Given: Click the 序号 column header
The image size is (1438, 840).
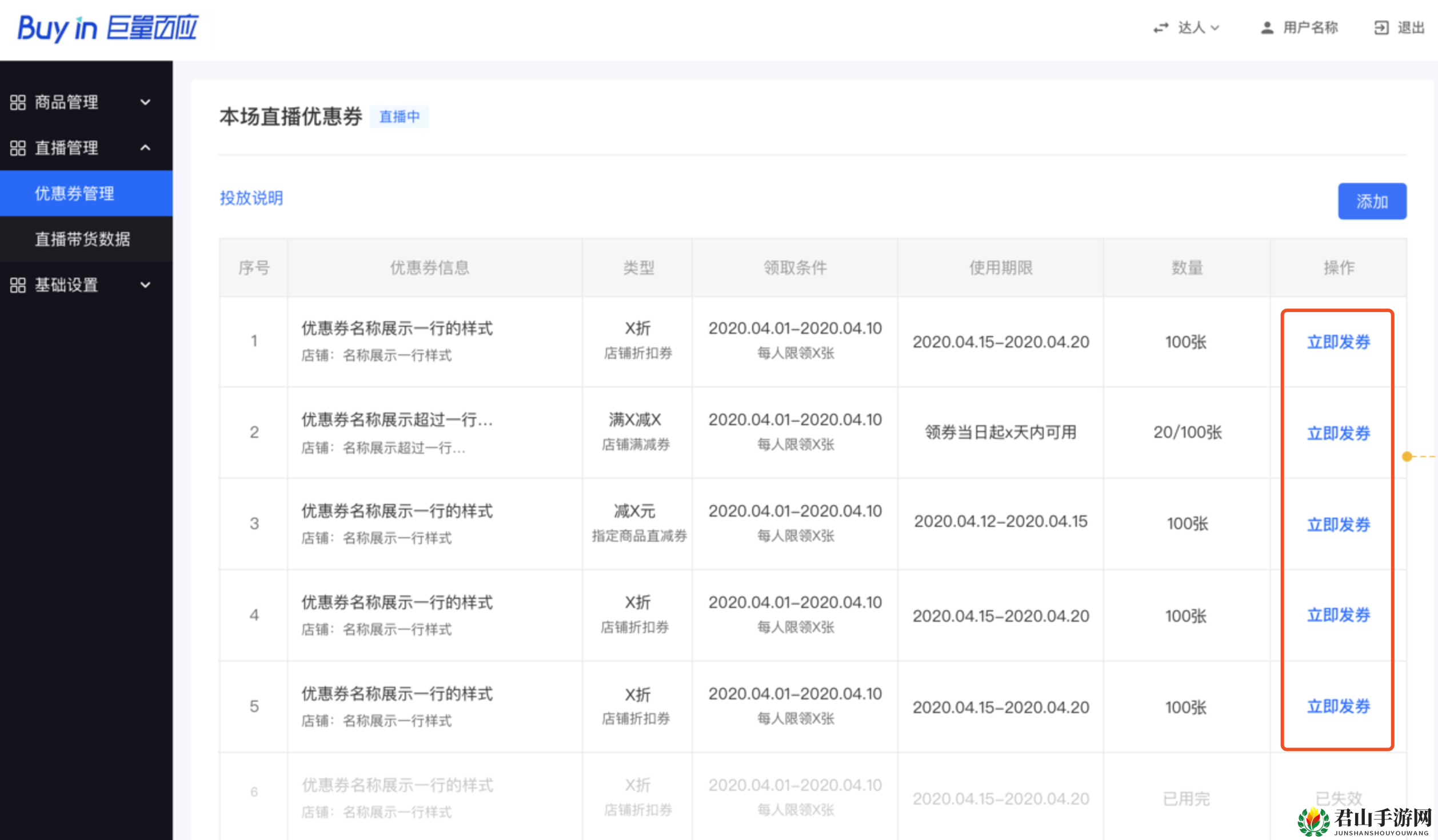Looking at the screenshot, I should click(x=254, y=267).
